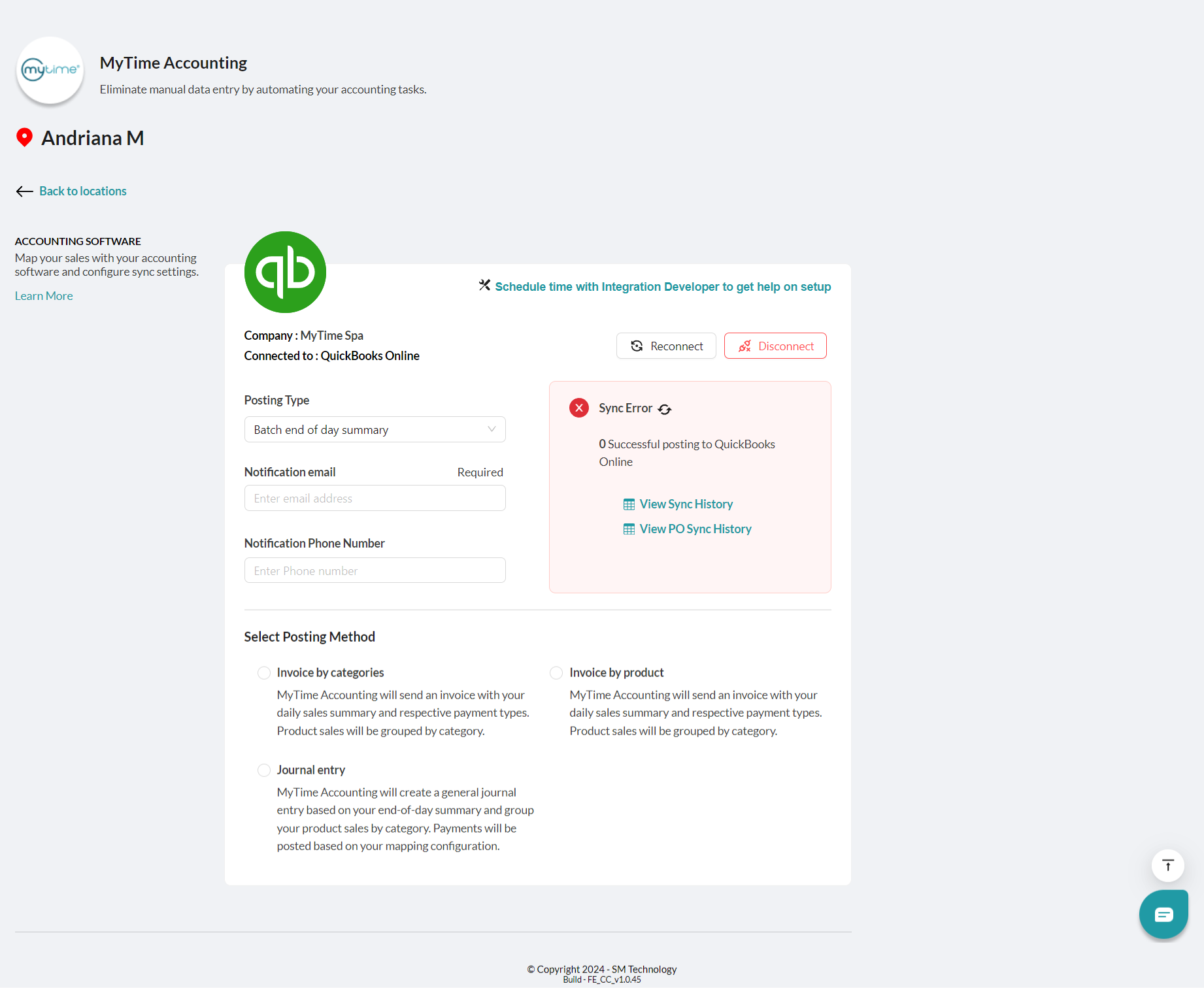
Task: Open Schedule time with Integration Developer link
Action: [x=663, y=287]
